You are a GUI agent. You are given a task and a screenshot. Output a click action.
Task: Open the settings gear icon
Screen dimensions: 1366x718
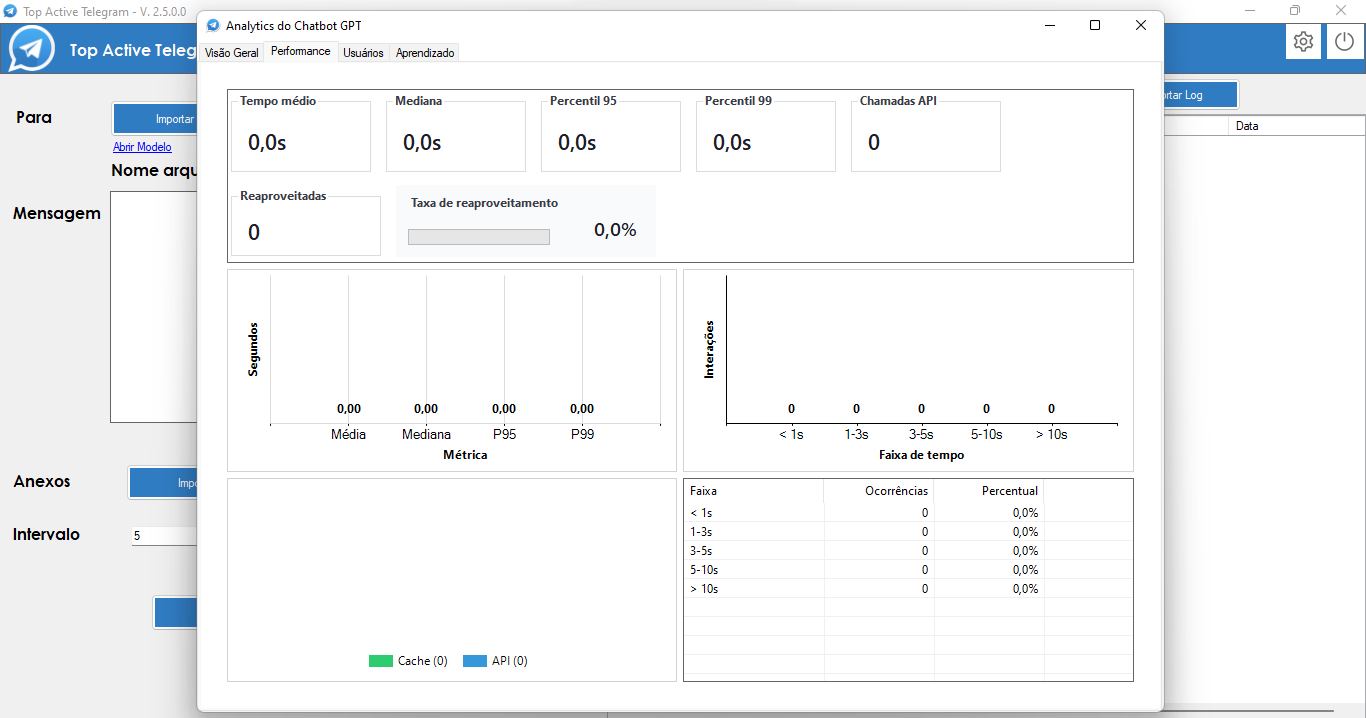point(1303,42)
